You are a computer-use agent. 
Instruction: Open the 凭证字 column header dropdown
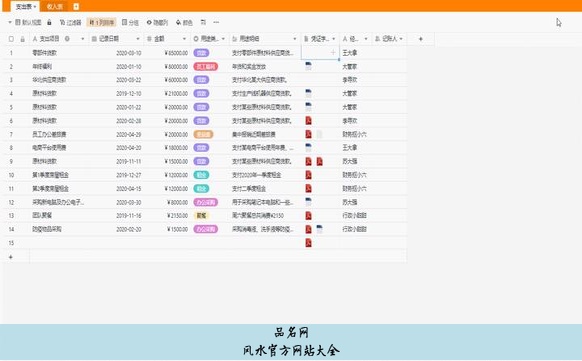[334, 39]
